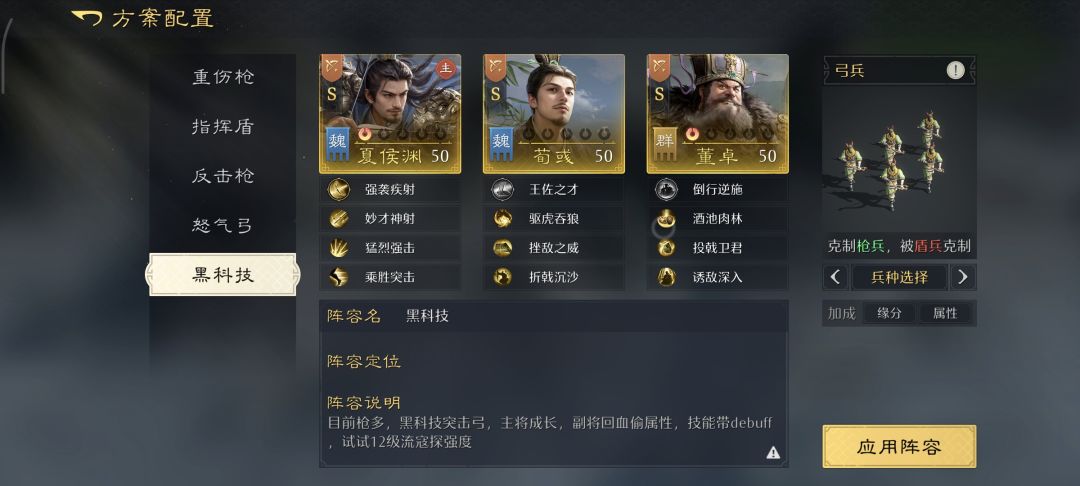Tap the 王佐之才 skill icon
The width and height of the screenshot is (1080, 486).
tap(502, 189)
